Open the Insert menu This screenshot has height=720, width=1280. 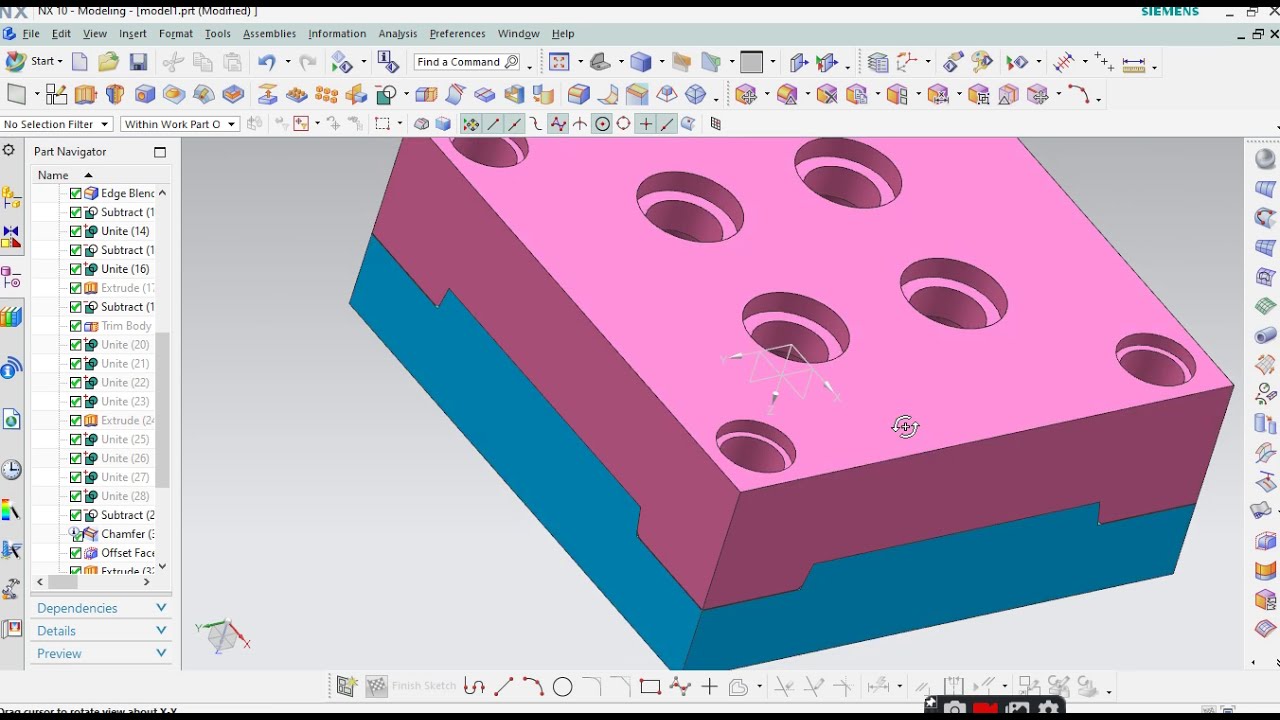pos(133,34)
